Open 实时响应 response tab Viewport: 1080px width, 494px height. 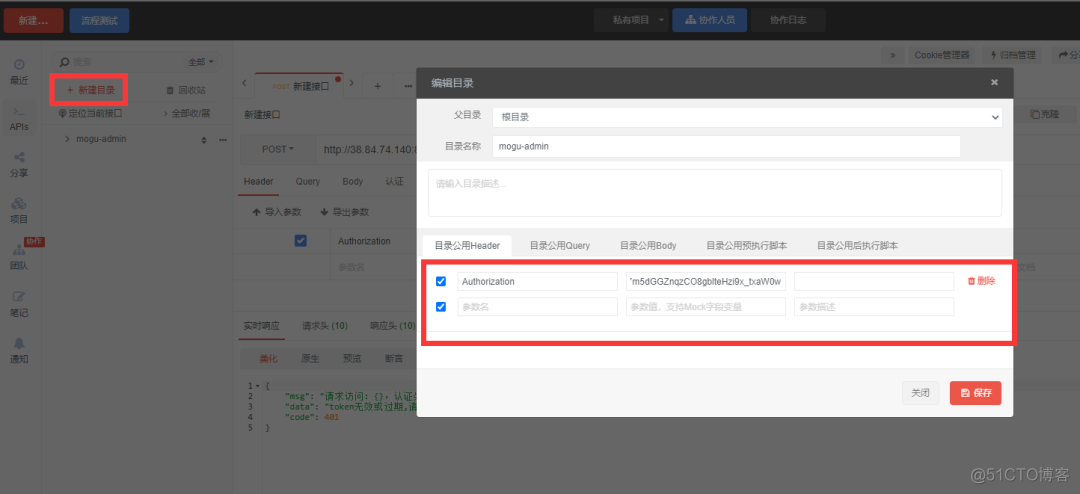coord(261,325)
